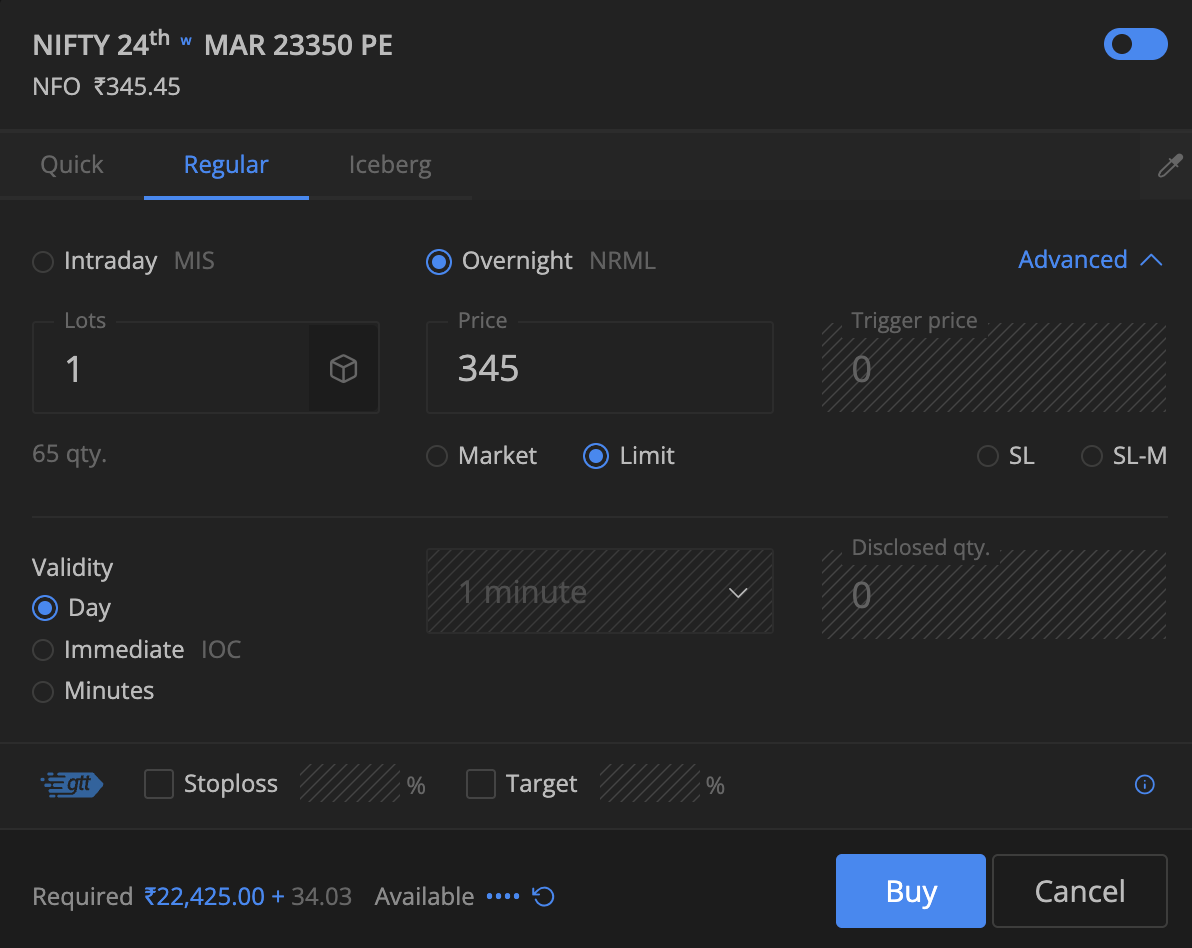Toggle the Buy/Sell switch
The width and height of the screenshot is (1192, 948).
pyautogui.click(x=1135, y=45)
